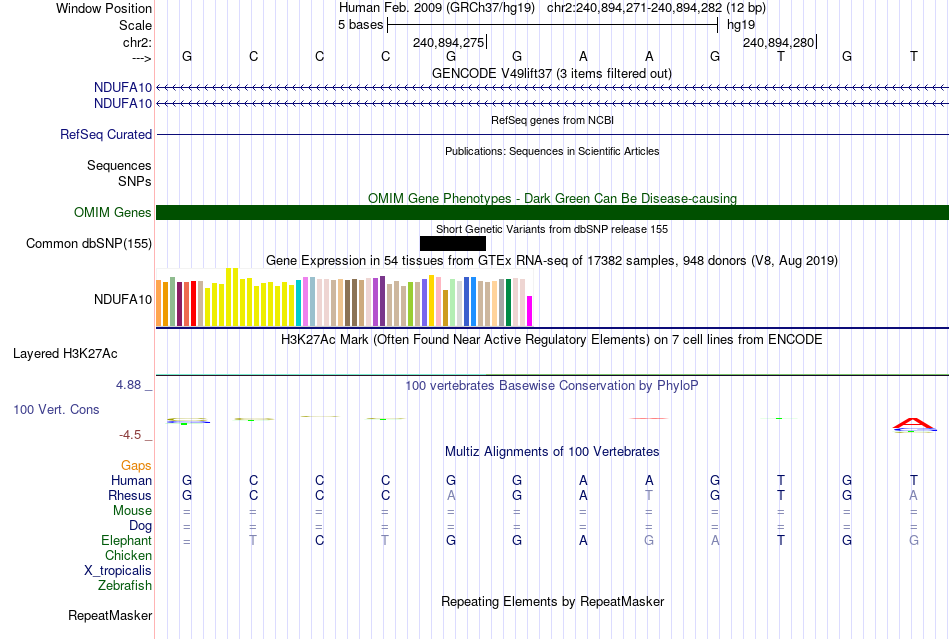Screen dimensions: 950x639
Task: Click the hg19 label beside scale bar
Action: coord(741,25)
